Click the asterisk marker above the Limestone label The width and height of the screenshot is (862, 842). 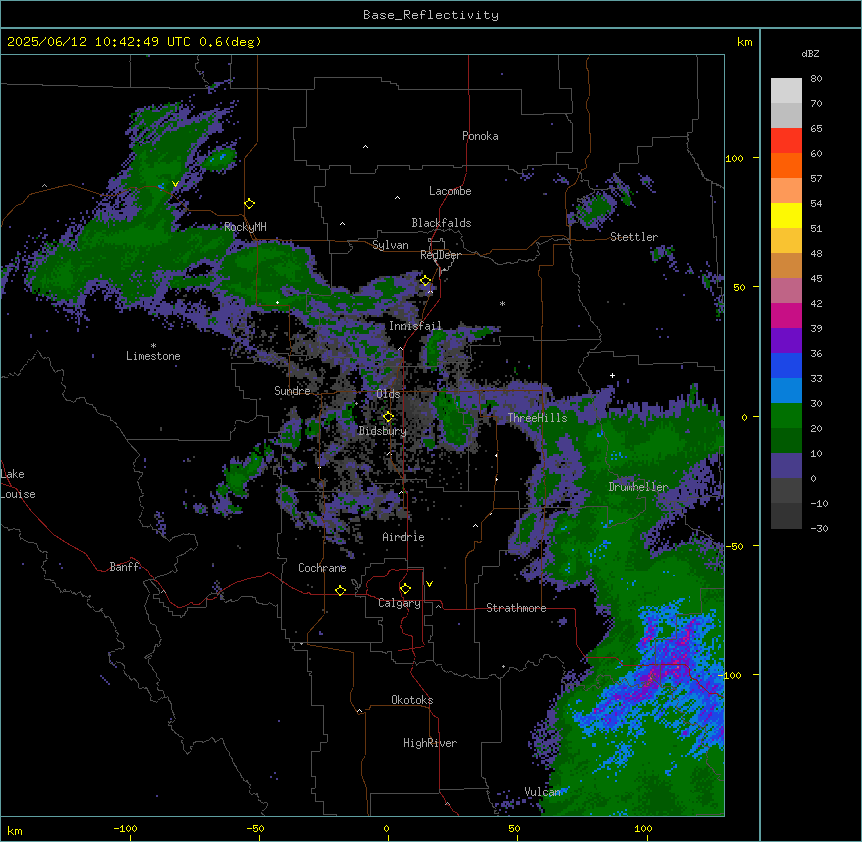pyautogui.click(x=153, y=346)
